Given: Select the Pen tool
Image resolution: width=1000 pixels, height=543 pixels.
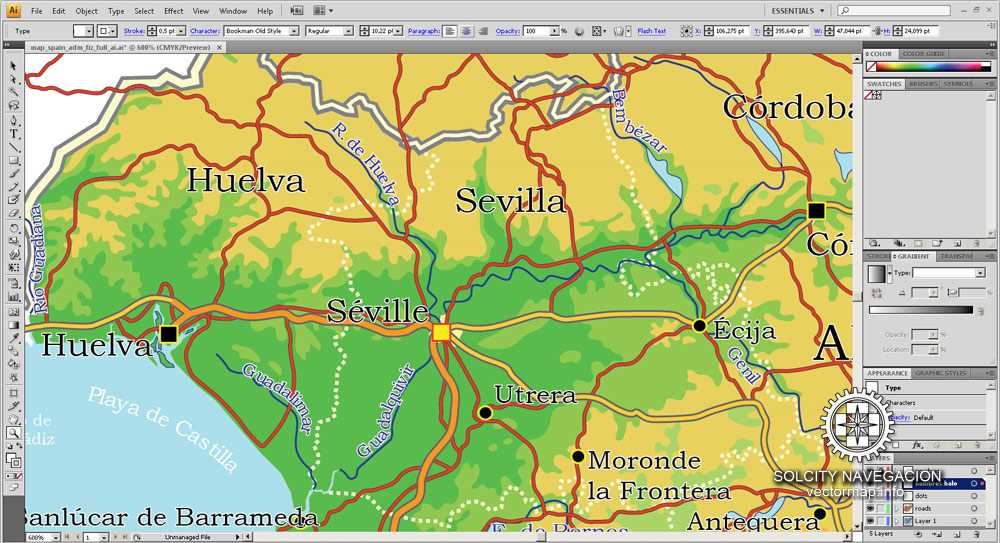Looking at the screenshot, I should (x=13, y=120).
